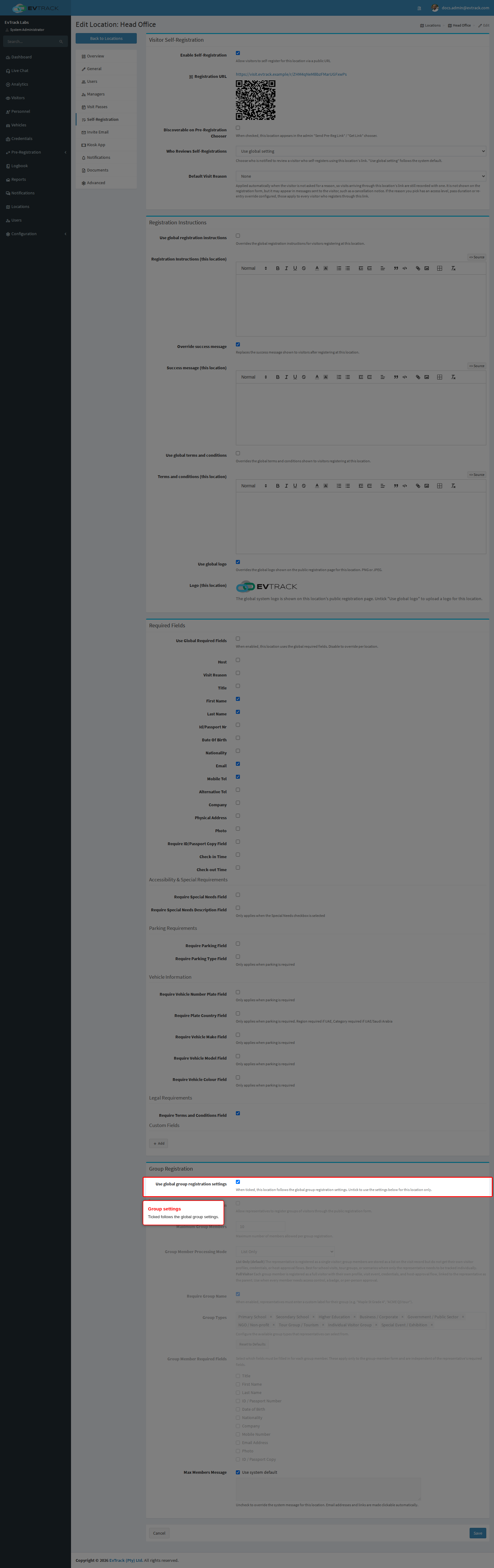Toggle italic in Registration Instructions editor
This screenshot has height=1568, width=494.
287,269
